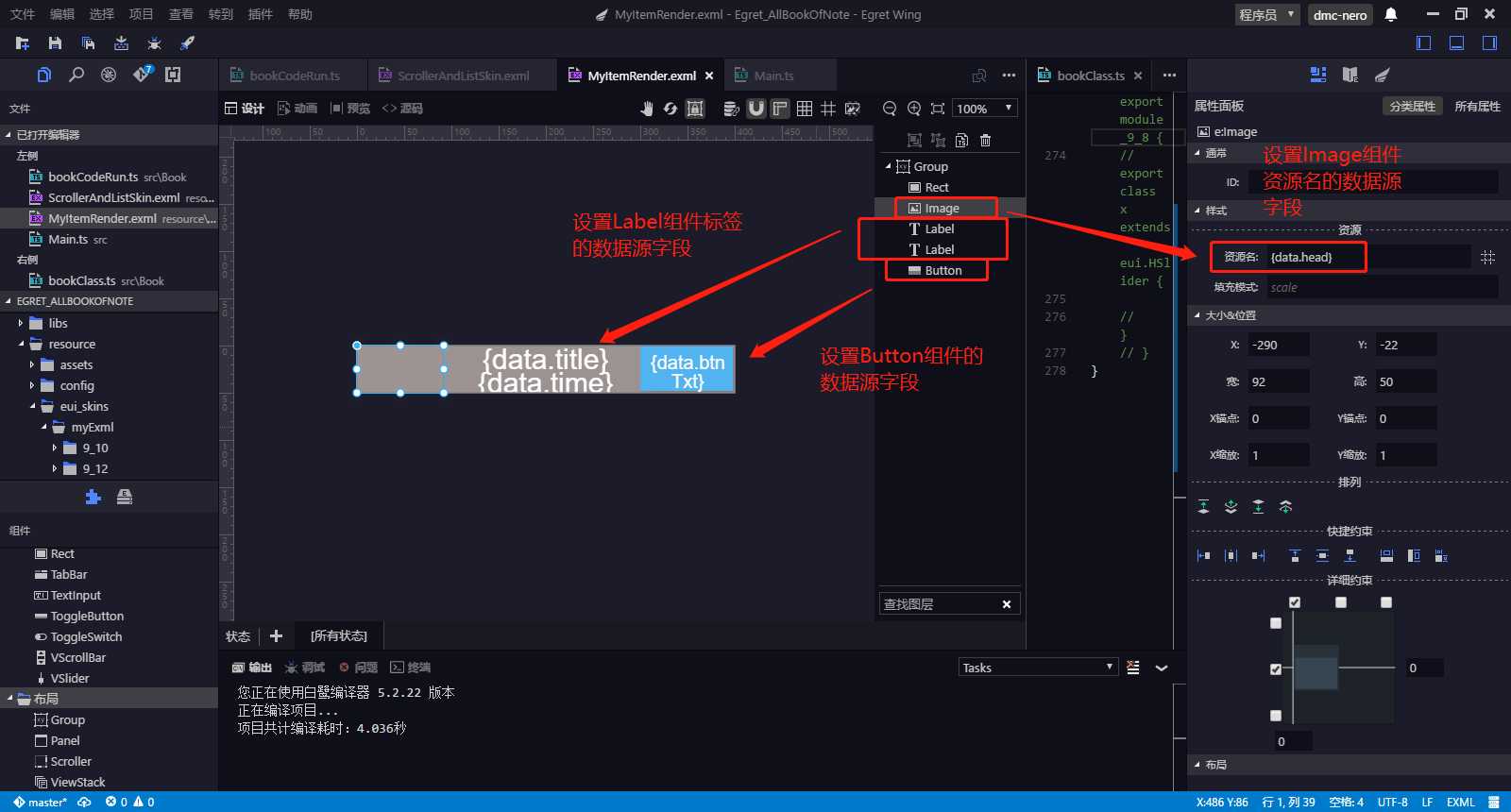Uncheck the checked top-row constraint checkbox
1511x812 pixels.
pyautogui.click(x=1295, y=602)
